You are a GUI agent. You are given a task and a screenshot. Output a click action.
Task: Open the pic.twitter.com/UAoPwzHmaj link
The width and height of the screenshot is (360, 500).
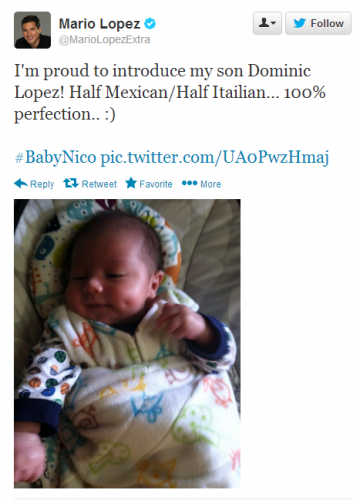coord(215,158)
